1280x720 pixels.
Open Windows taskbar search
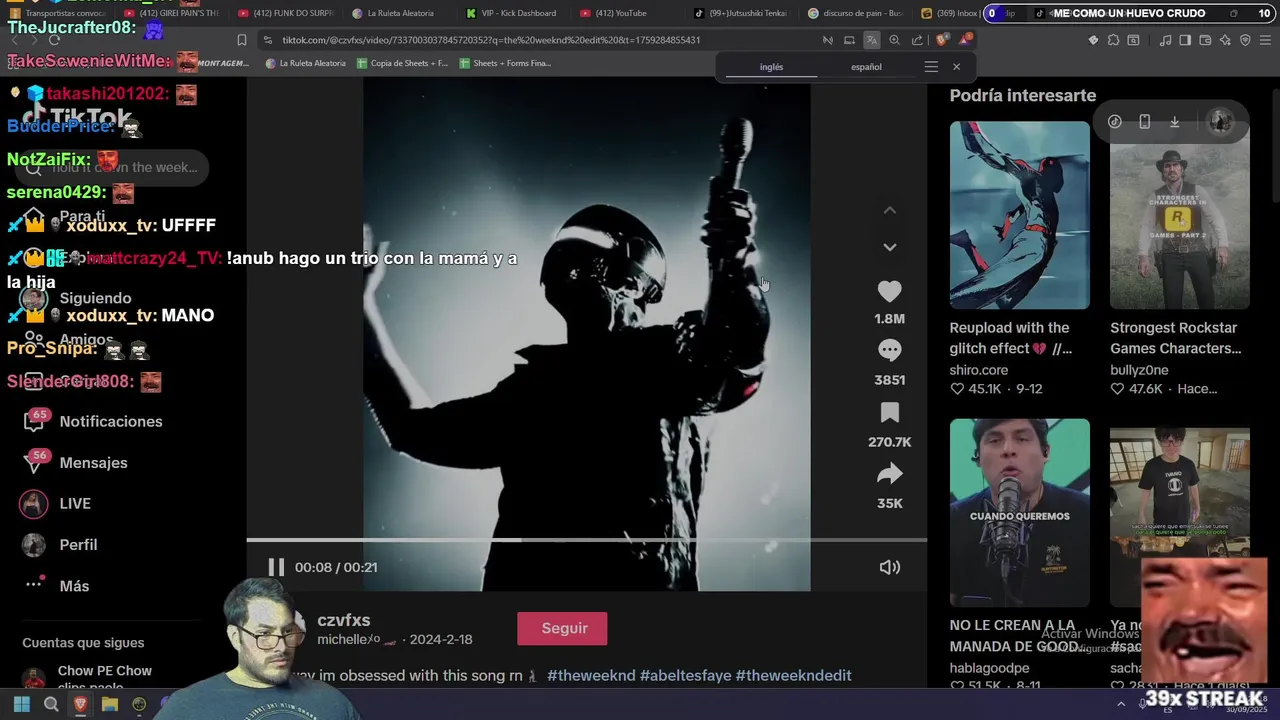coord(51,705)
